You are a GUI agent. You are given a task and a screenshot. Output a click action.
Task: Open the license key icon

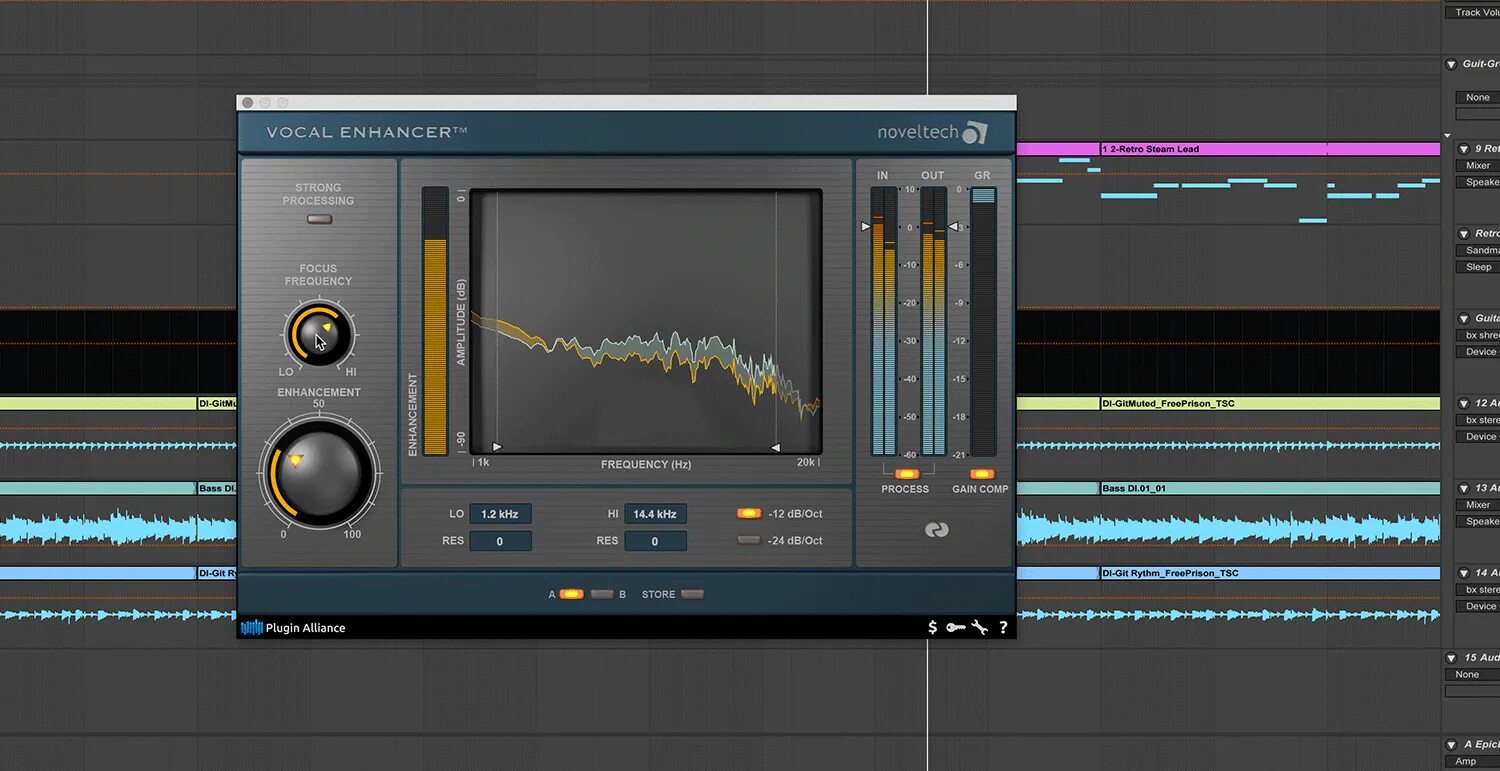tap(956, 627)
